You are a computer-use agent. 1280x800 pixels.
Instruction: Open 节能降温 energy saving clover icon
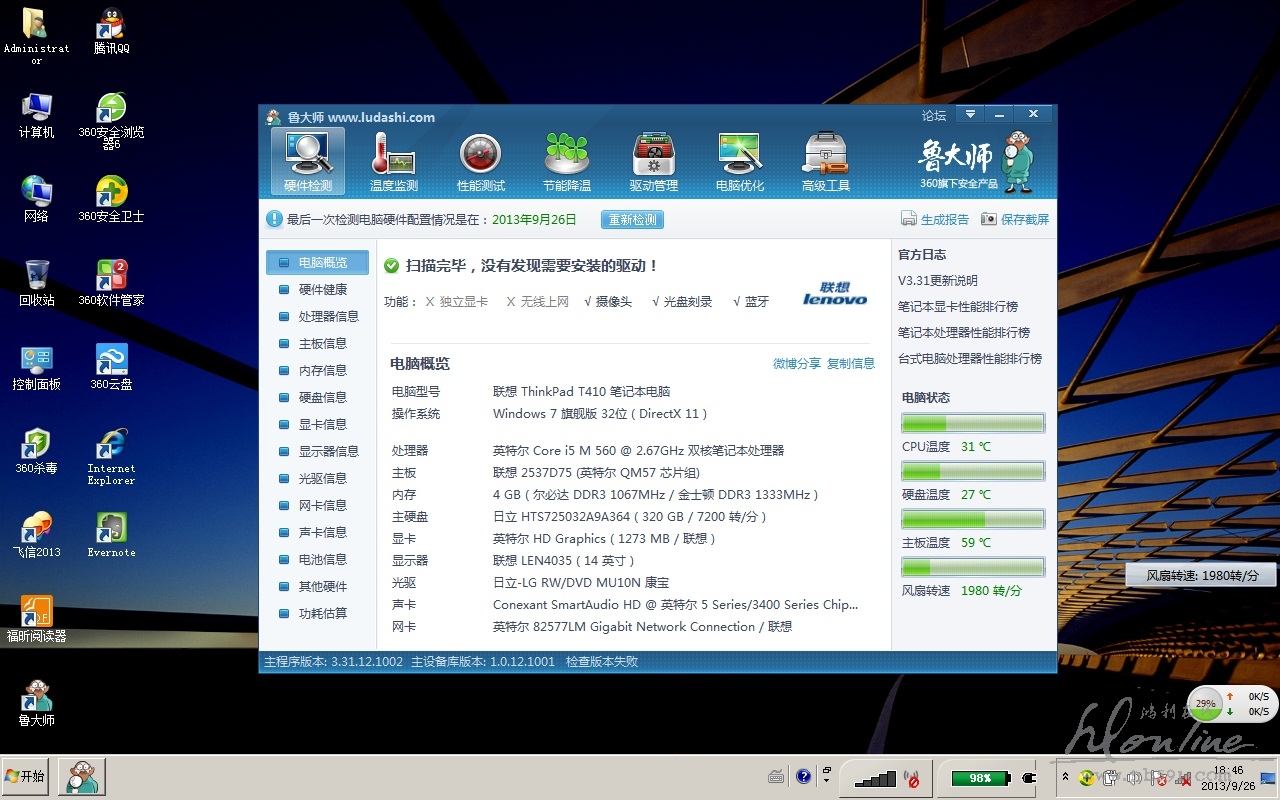click(566, 160)
